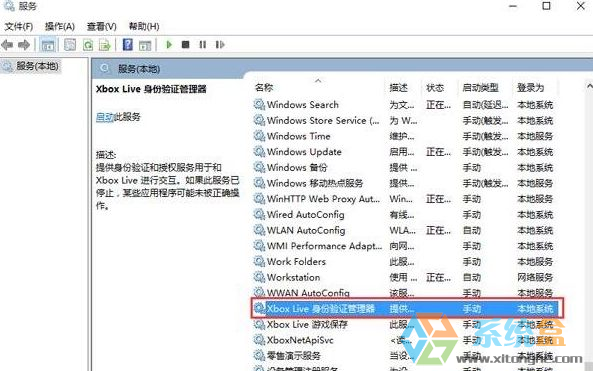The width and height of the screenshot is (593, 371).
Task: Select the Xbox Live 游戏保存 service name
Action: tap(307, 324)
